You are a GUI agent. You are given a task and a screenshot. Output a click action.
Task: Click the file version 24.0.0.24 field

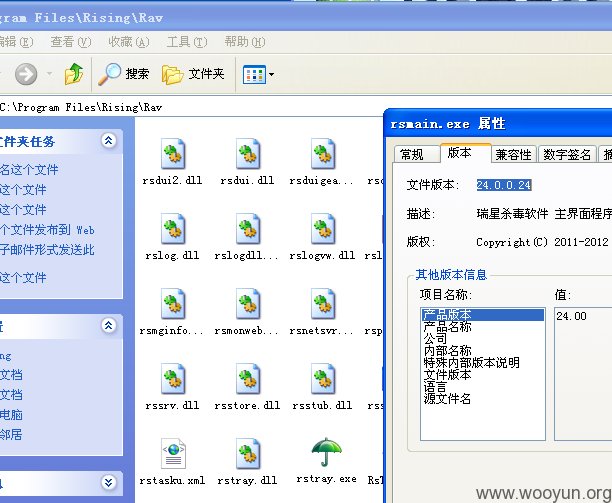coord(504,185)
